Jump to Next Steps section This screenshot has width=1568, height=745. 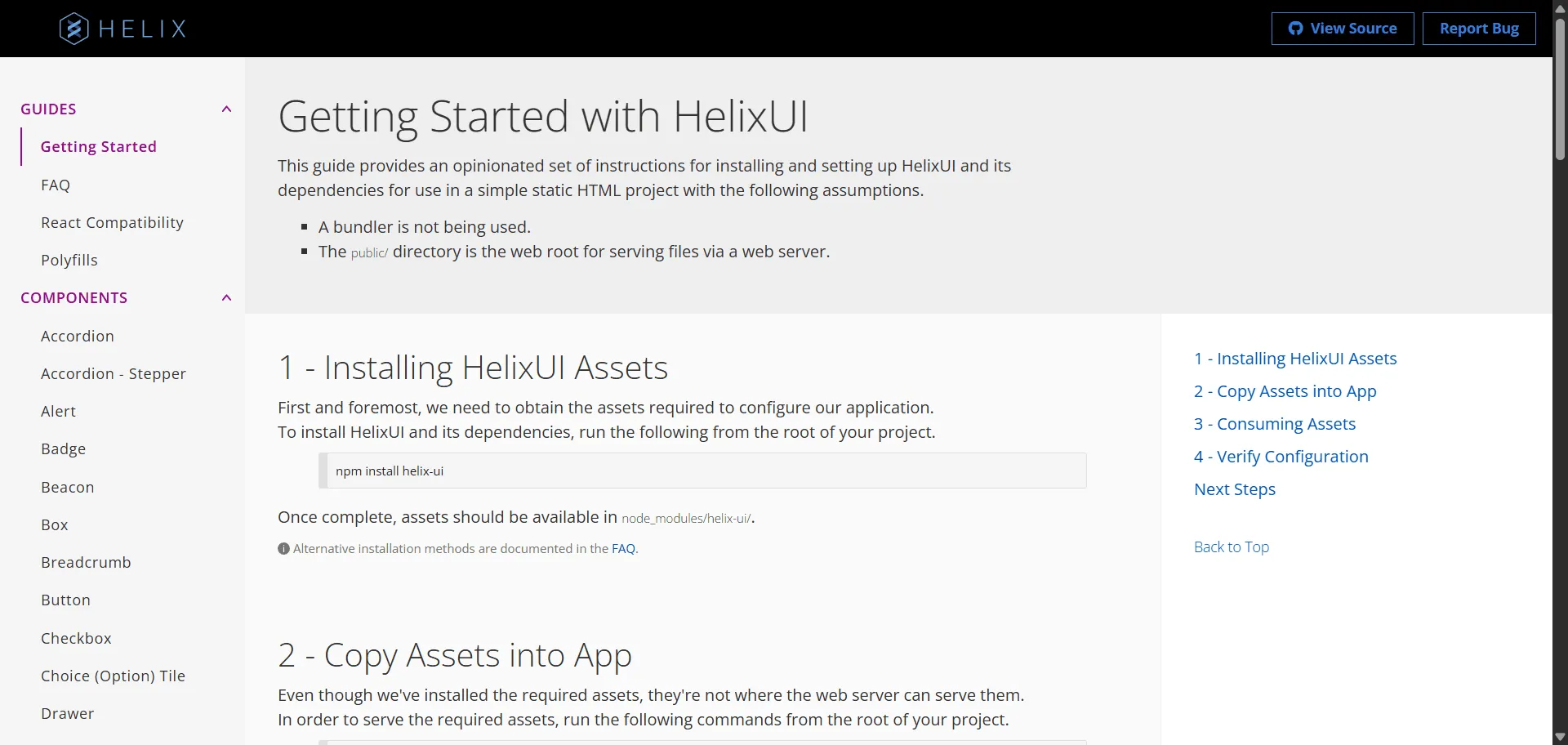1235,489
